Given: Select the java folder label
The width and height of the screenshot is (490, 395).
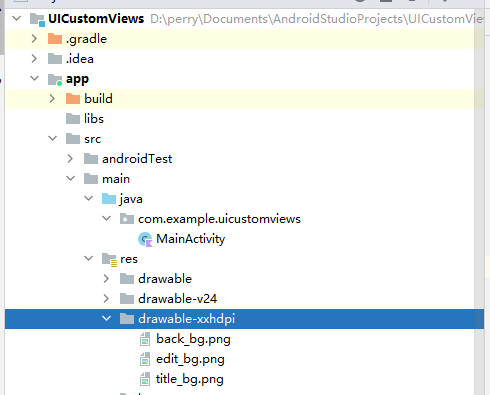Looking at the screenshot, I should tap(131, 199).
